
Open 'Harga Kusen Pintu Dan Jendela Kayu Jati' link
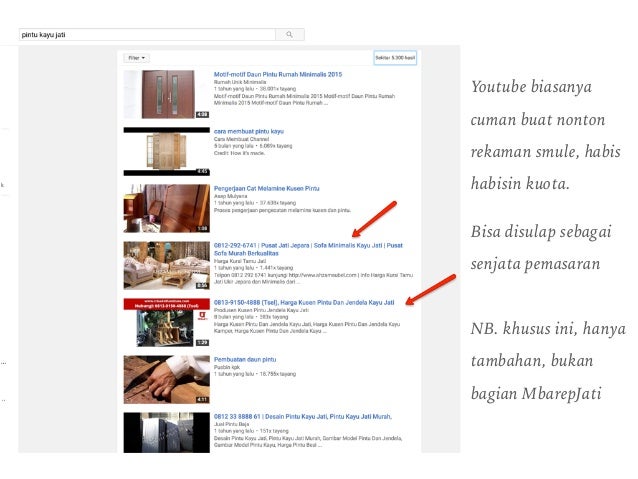(304, 302)
